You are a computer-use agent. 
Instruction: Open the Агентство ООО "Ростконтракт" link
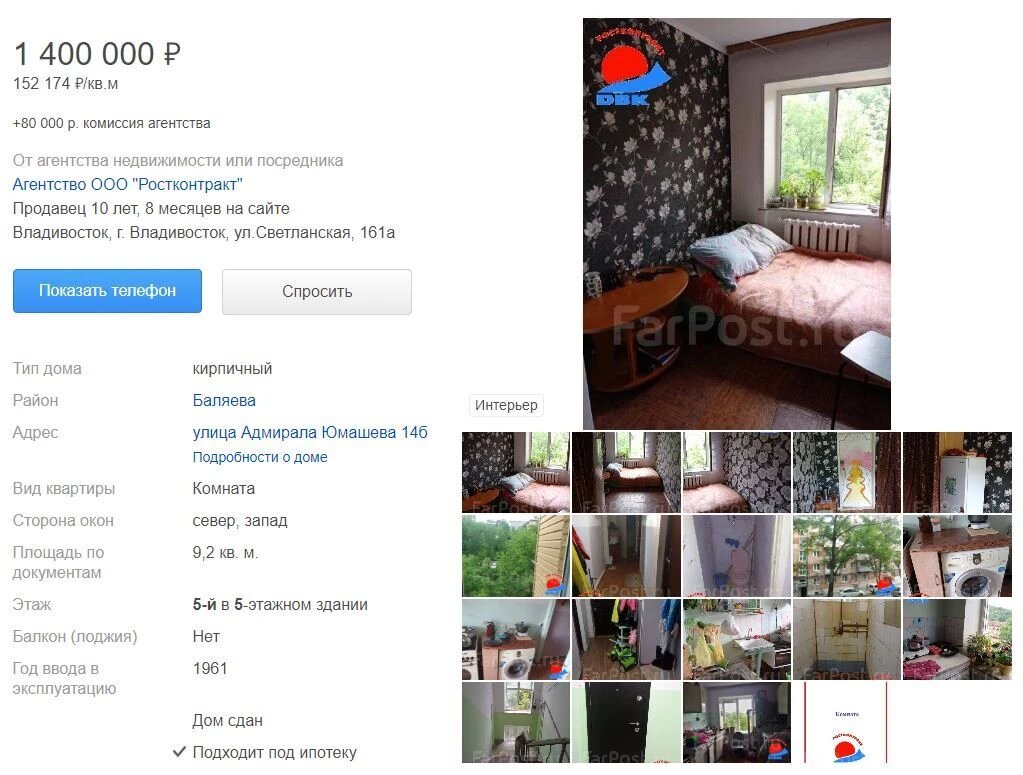(x=127, y=185)
